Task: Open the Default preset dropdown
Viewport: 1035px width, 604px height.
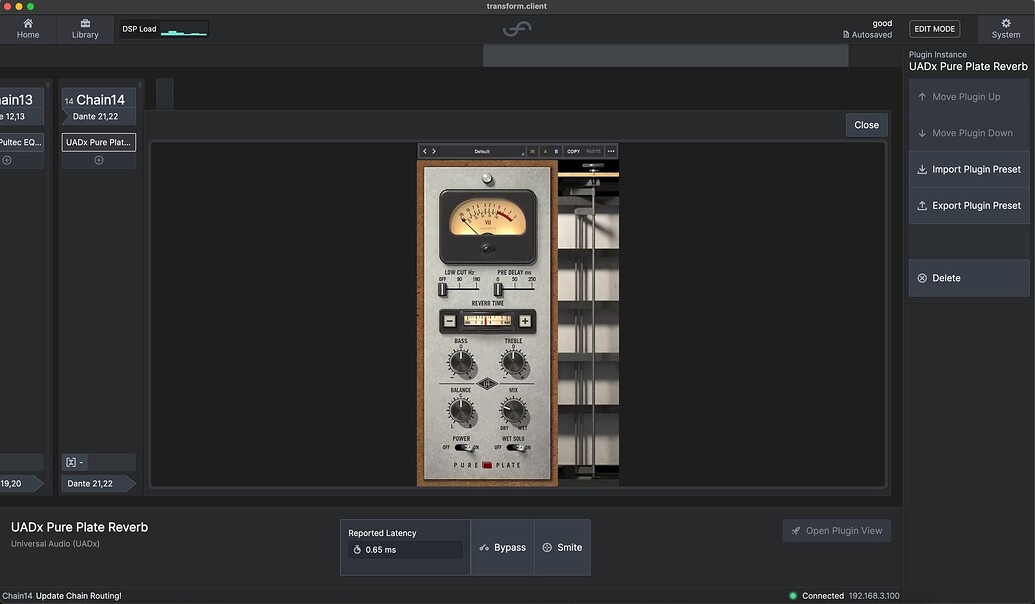Action: point(483,151)
